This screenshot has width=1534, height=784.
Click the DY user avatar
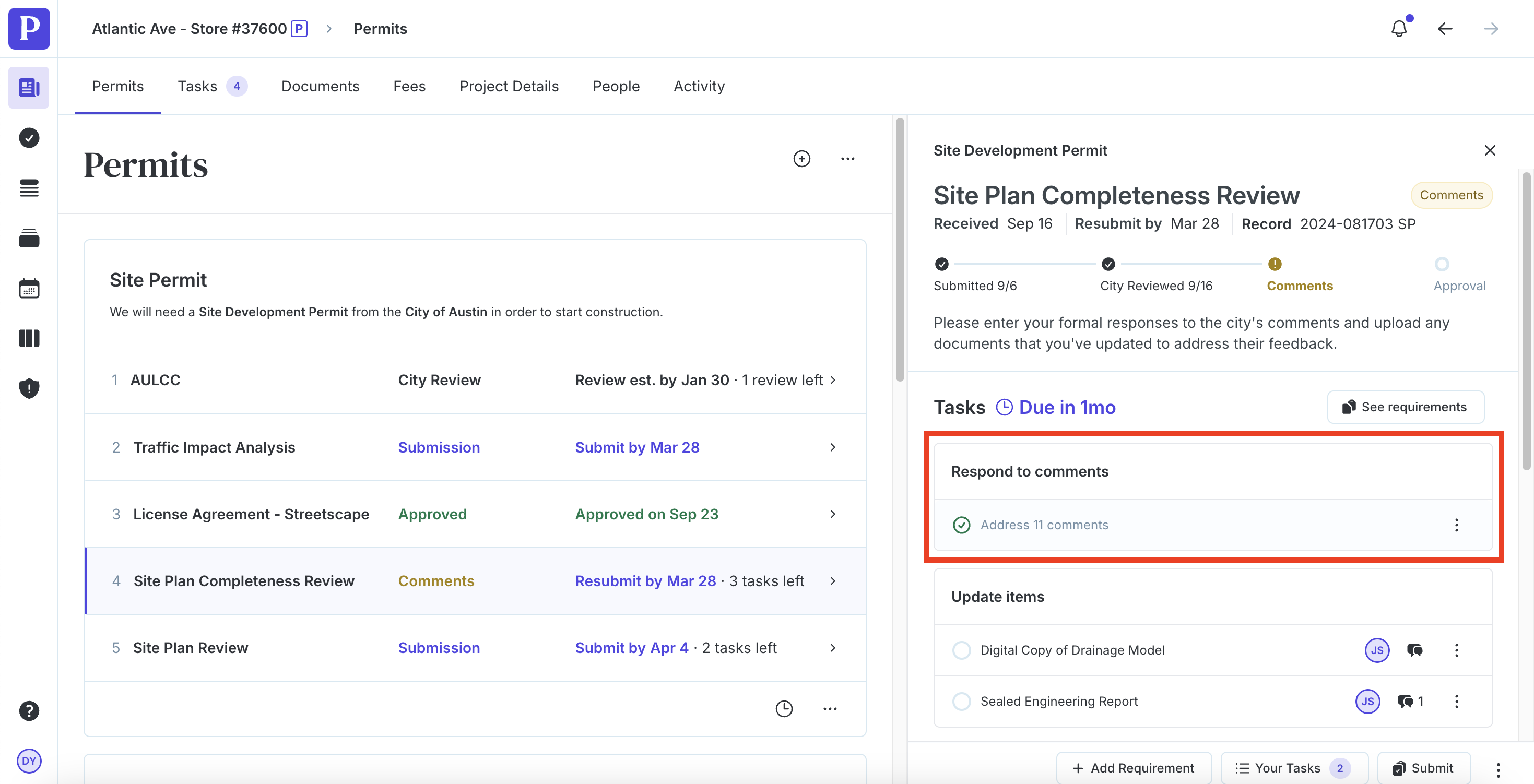[x=29, y=760]
